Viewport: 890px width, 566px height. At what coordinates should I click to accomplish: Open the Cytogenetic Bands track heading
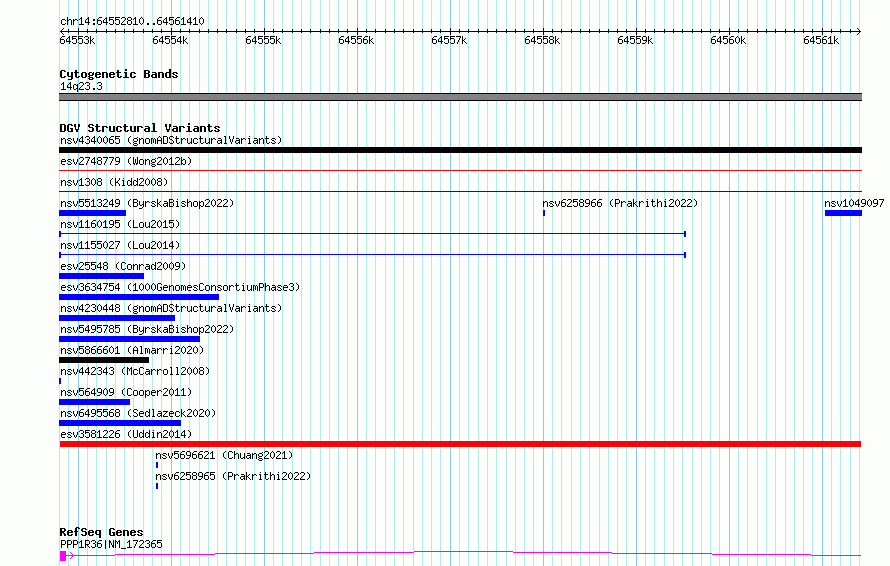pyautogui.click(x=119, y=74)
